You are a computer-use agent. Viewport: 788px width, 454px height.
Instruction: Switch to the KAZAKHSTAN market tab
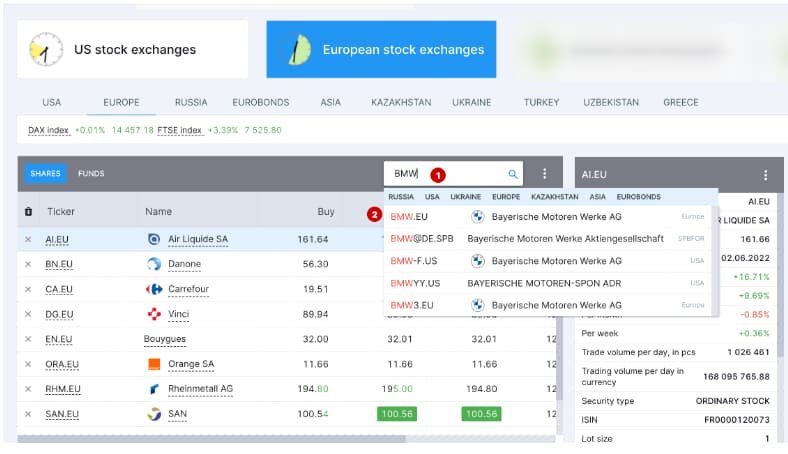(401, 103)
